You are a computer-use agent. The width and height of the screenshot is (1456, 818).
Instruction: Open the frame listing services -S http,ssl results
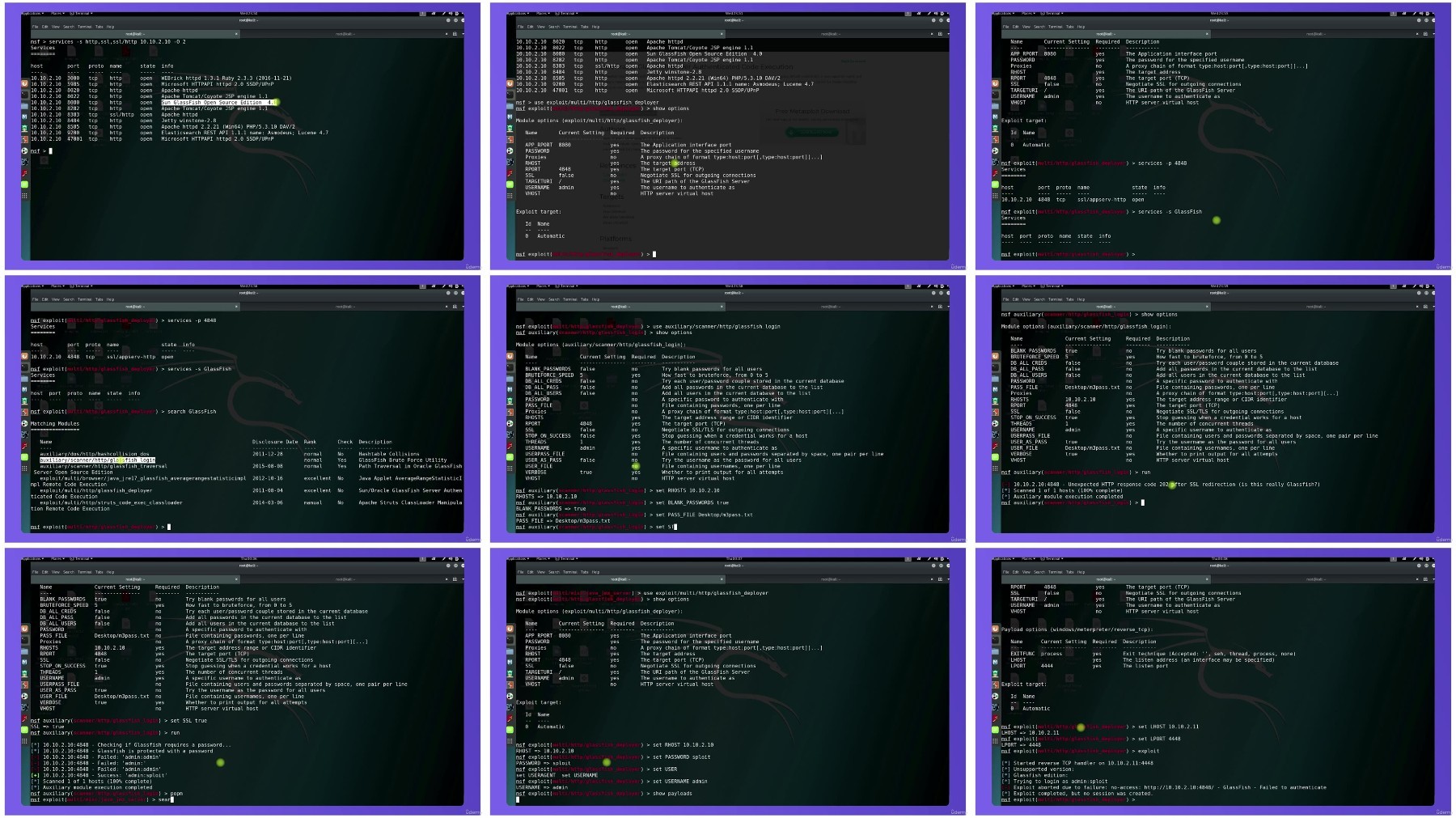tap(243, 136)
